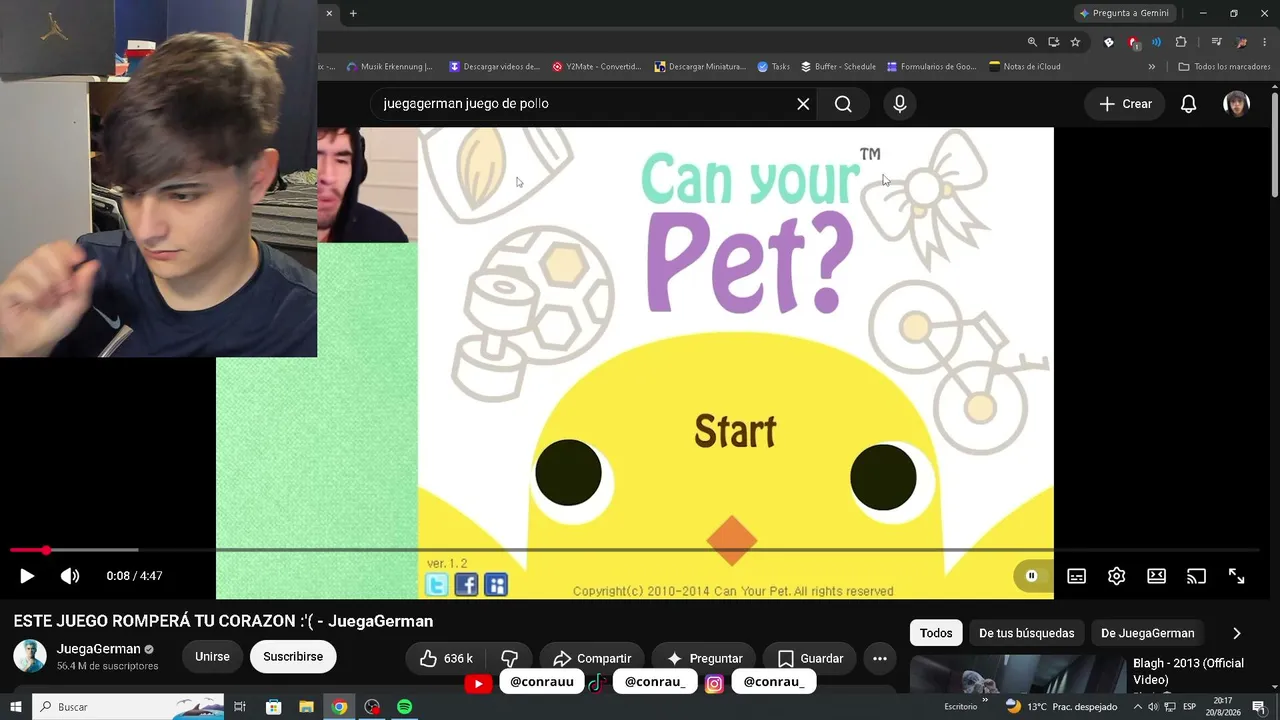
Task: Like the video with 636 k likes
Action: (446, 658)
